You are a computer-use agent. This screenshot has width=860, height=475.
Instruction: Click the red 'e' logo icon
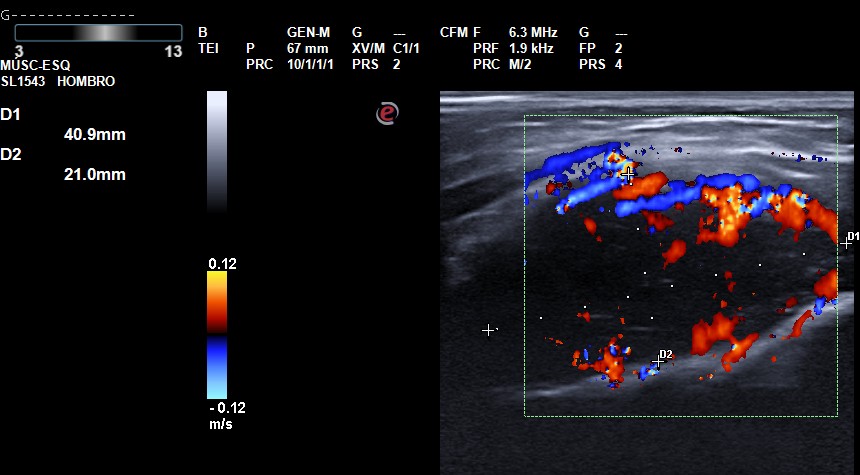tap(387, 114)
